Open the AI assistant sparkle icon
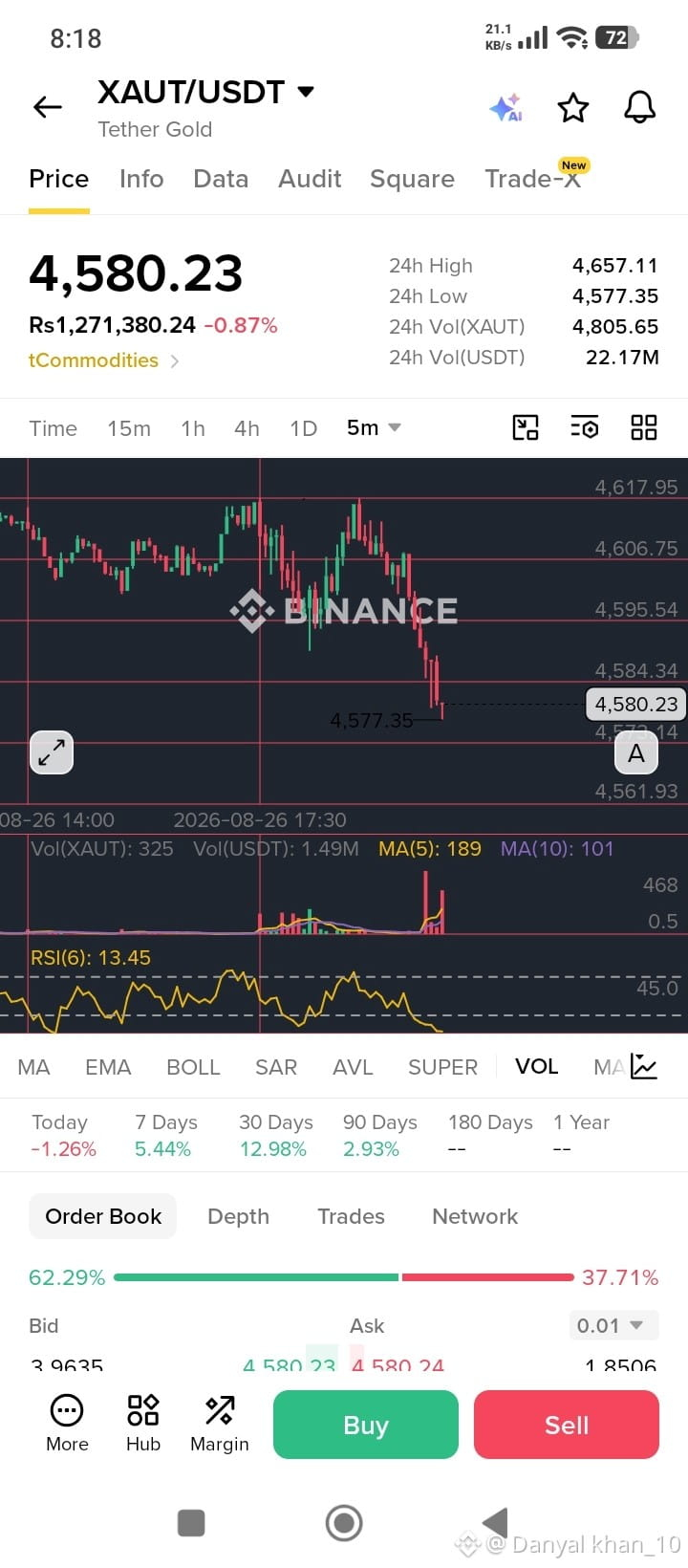688x1568 pixels. click(x=505, y=108)
